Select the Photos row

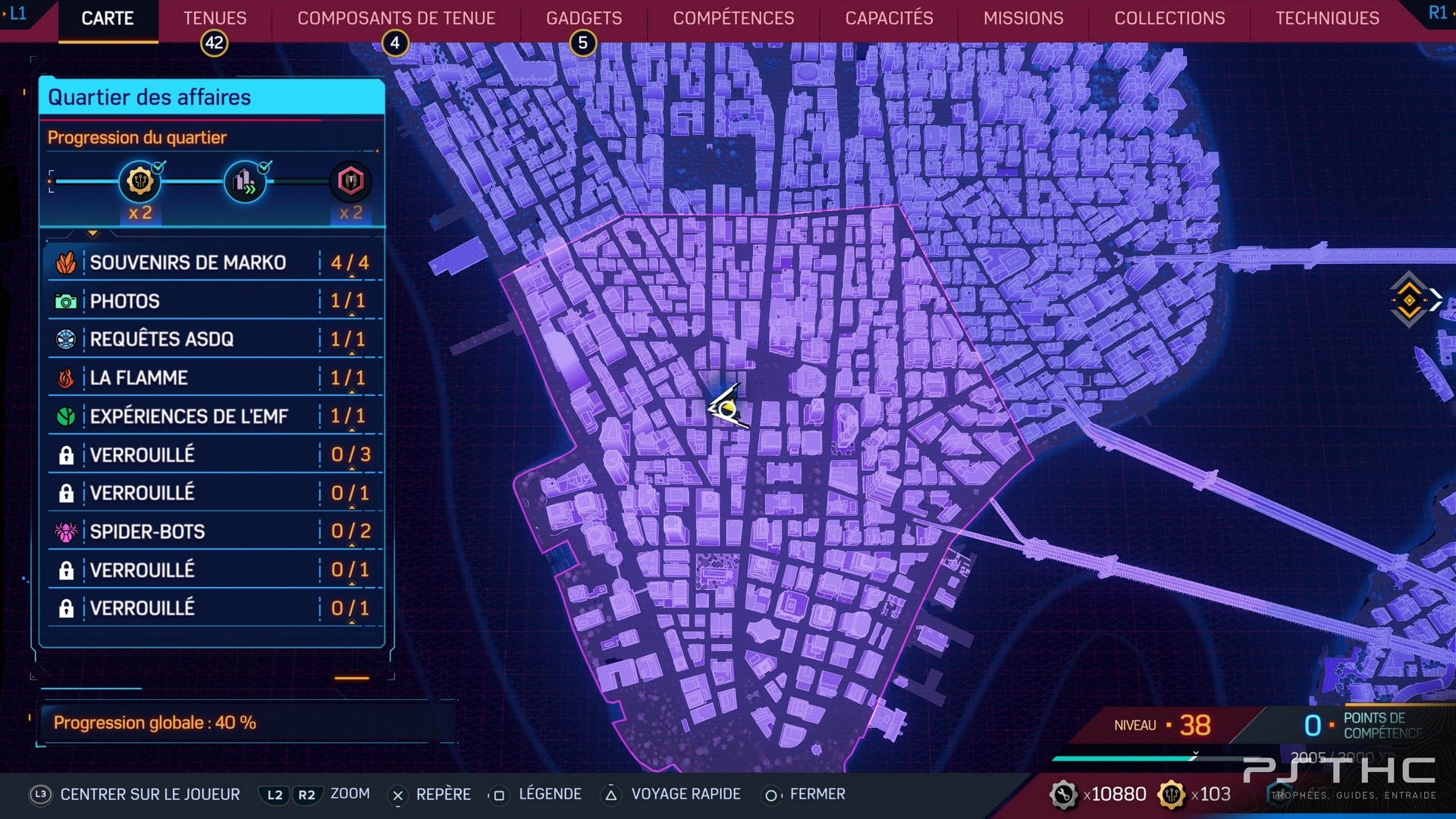point(214,301)
